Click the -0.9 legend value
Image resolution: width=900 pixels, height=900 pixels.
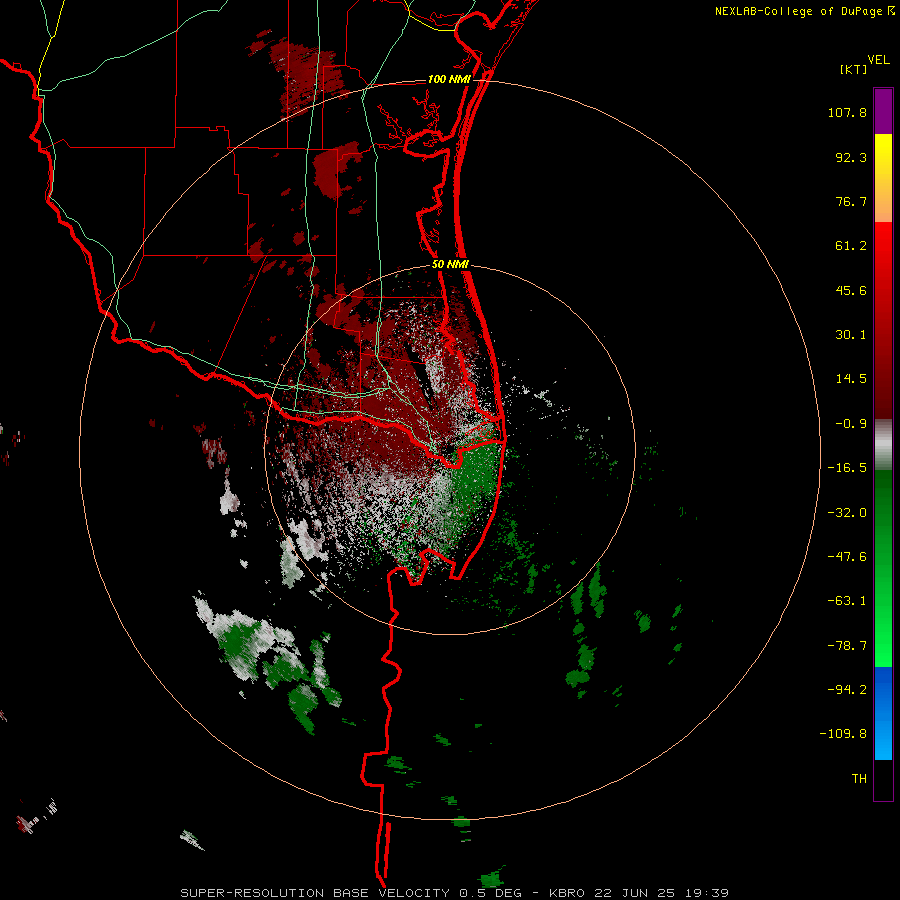(x=851, y=424)
